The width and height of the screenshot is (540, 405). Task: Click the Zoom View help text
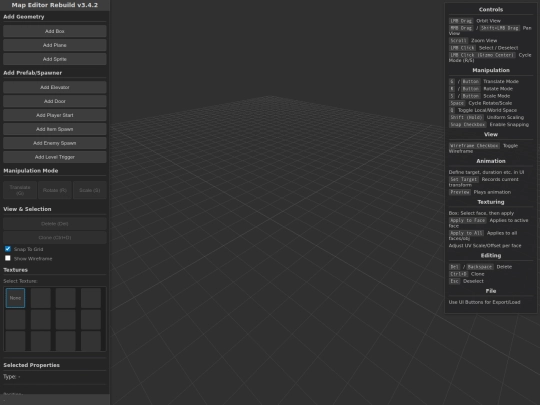(484, 41)
